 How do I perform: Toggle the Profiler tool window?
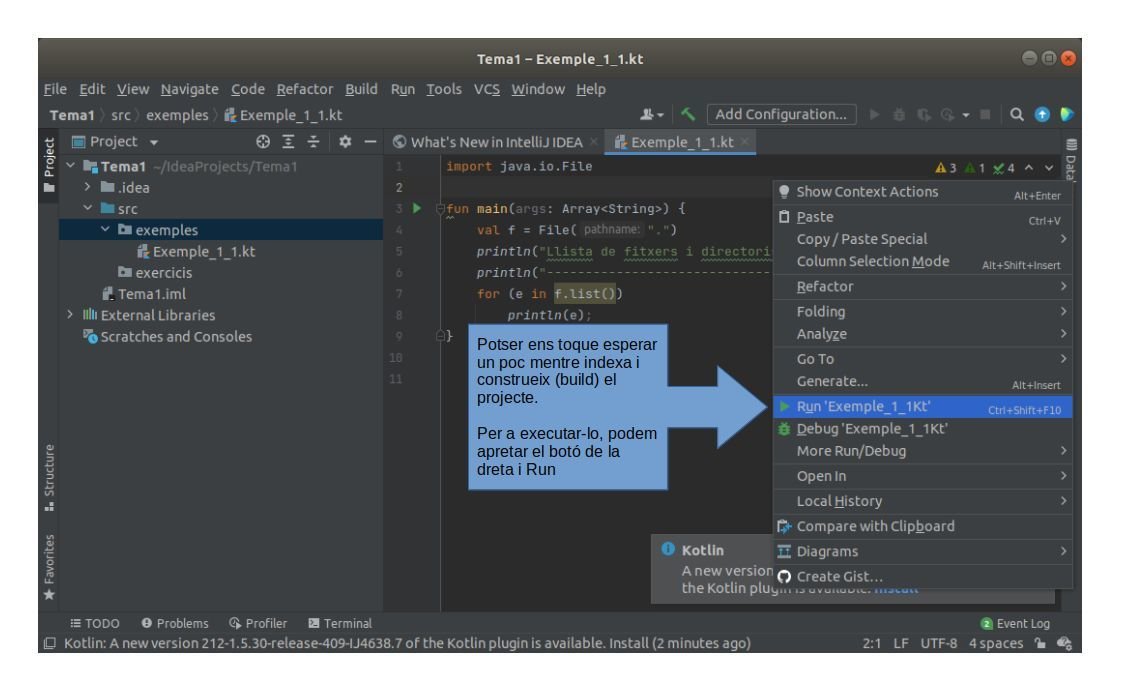tap(258, 623)
